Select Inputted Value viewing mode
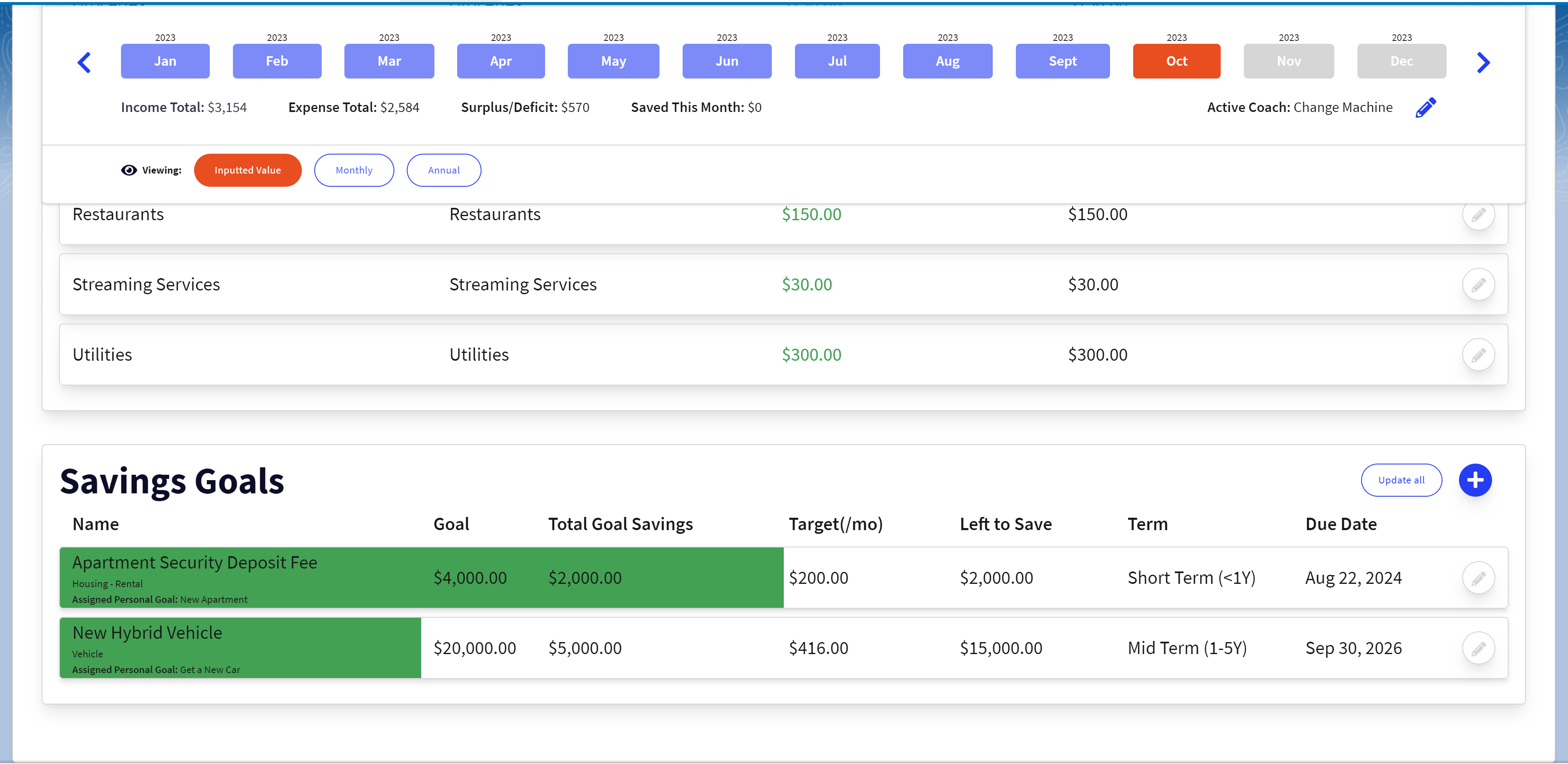Viewport: 1568px width, 764px height. (247, 171)
